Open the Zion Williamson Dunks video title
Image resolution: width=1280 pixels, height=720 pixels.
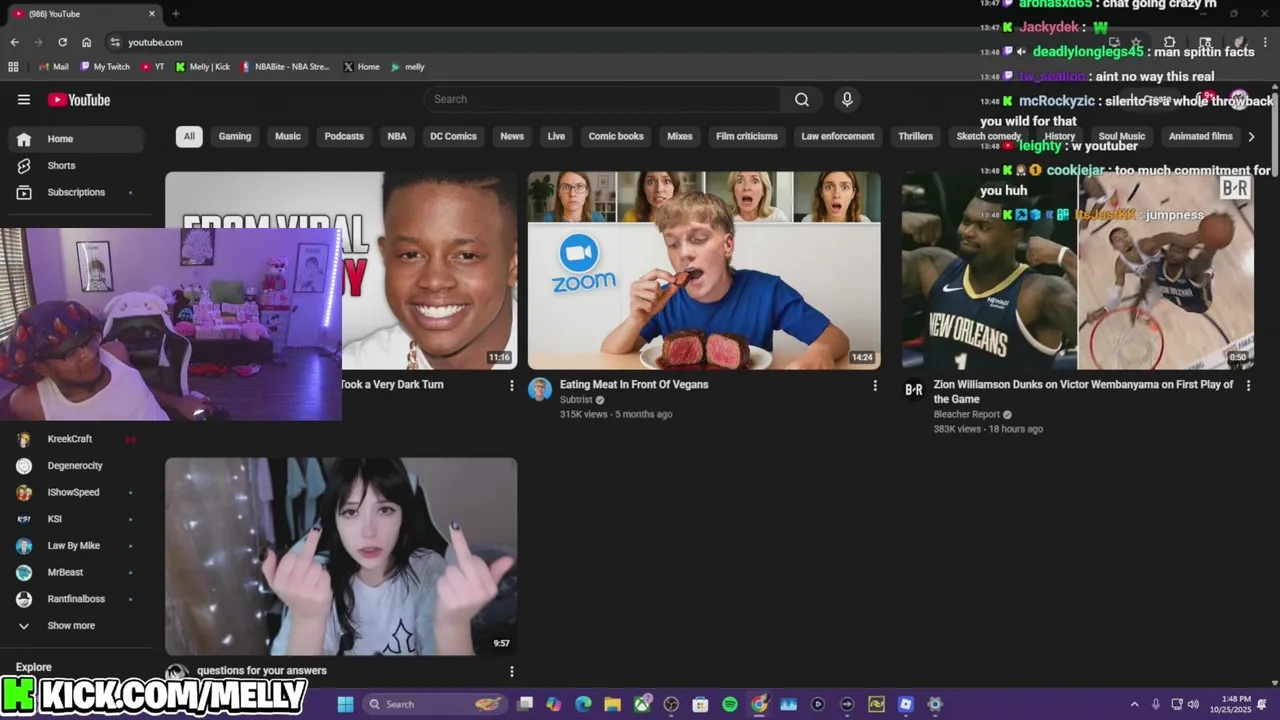[1083, 392]
